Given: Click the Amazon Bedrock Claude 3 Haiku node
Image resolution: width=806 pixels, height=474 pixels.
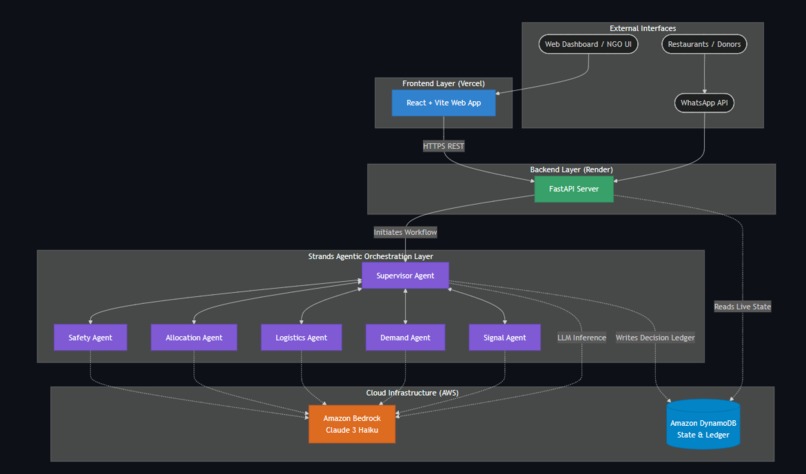Looking at the screenshot, I should [x=352, y=424].
